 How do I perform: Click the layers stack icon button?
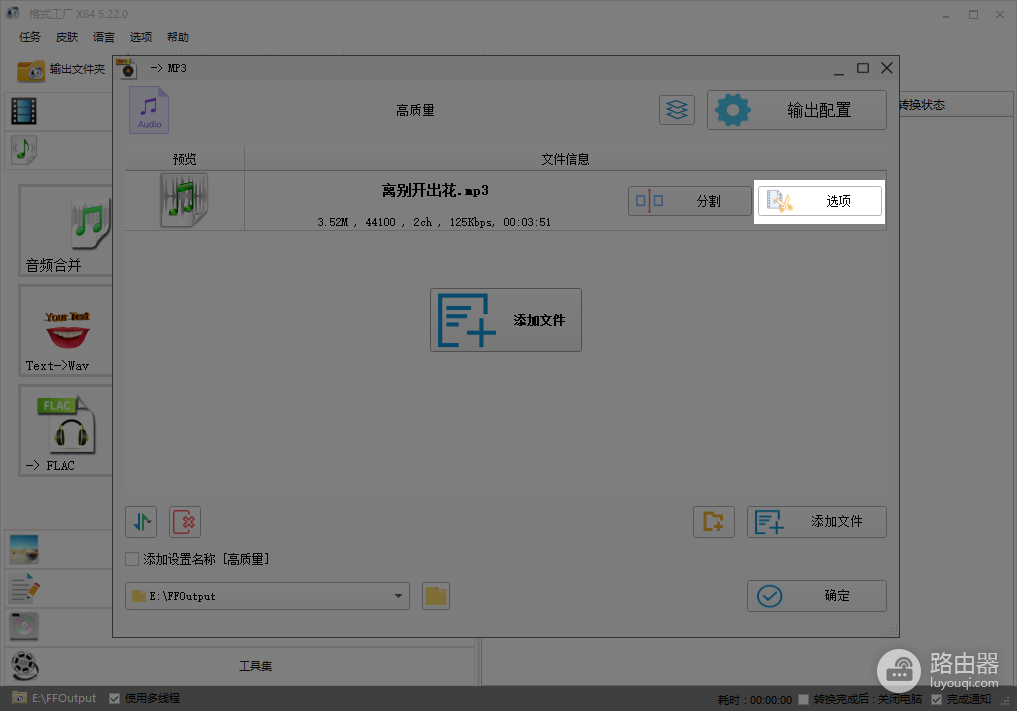point(676,110)
